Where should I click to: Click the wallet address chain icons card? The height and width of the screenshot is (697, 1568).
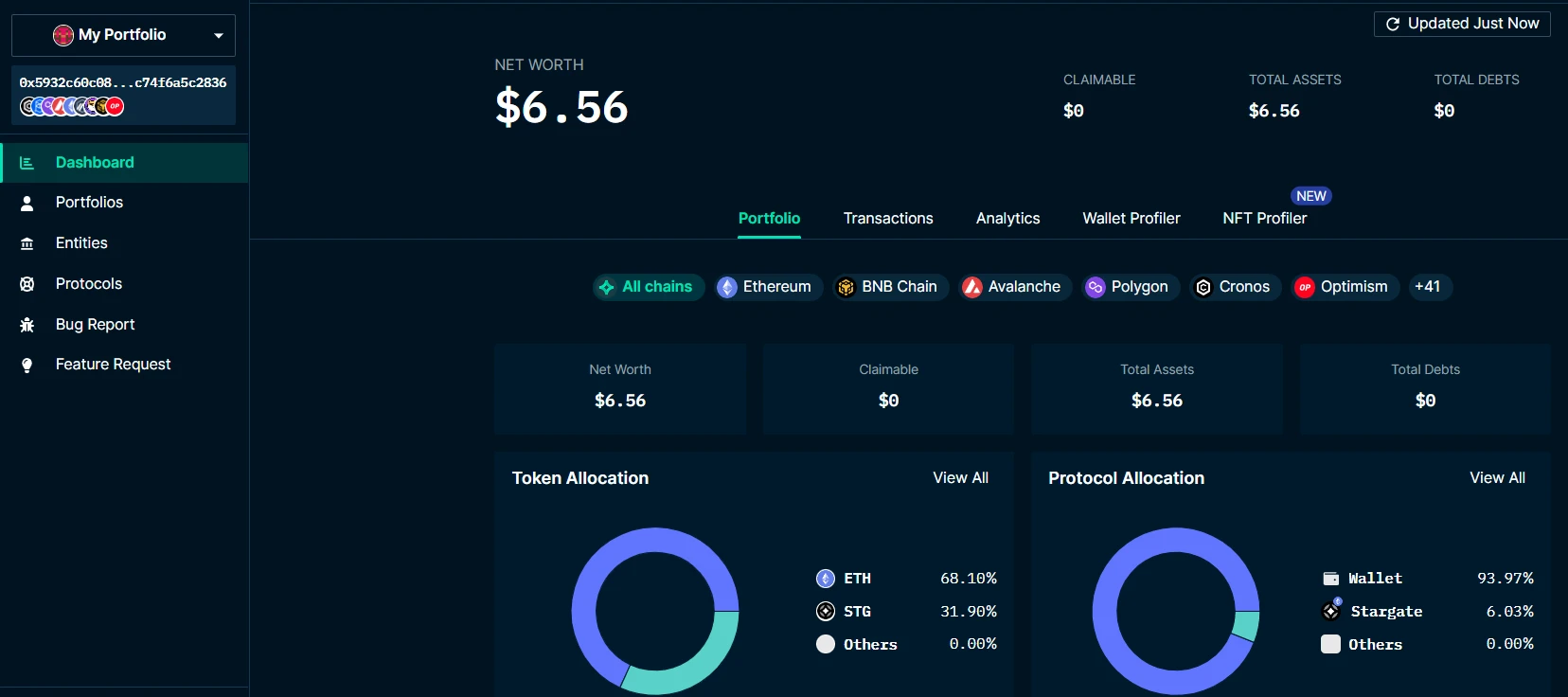pyautogui.click(x=123, y=96)
